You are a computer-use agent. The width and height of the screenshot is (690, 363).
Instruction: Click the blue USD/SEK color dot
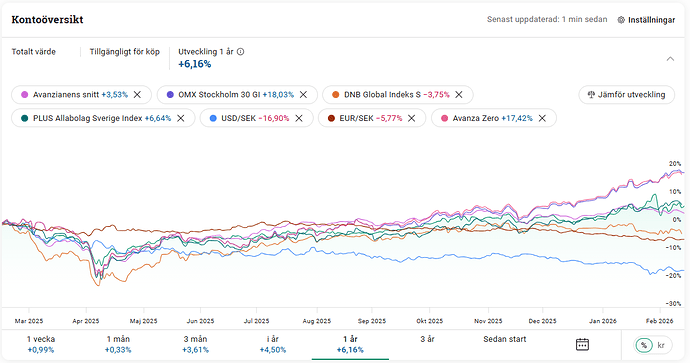213,118
